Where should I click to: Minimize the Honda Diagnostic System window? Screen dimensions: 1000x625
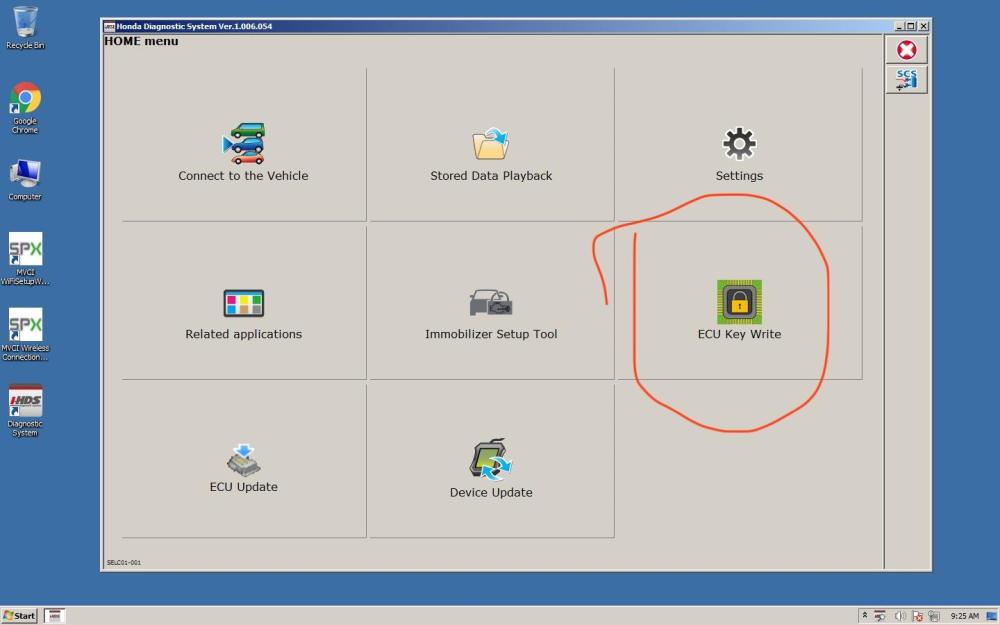tap(899, 26)
